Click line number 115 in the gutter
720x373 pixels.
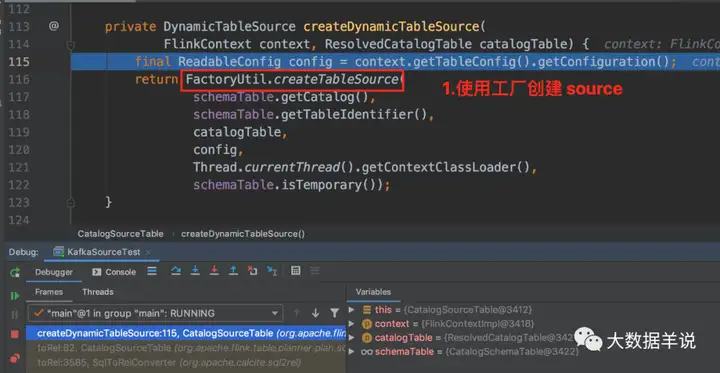19,62
